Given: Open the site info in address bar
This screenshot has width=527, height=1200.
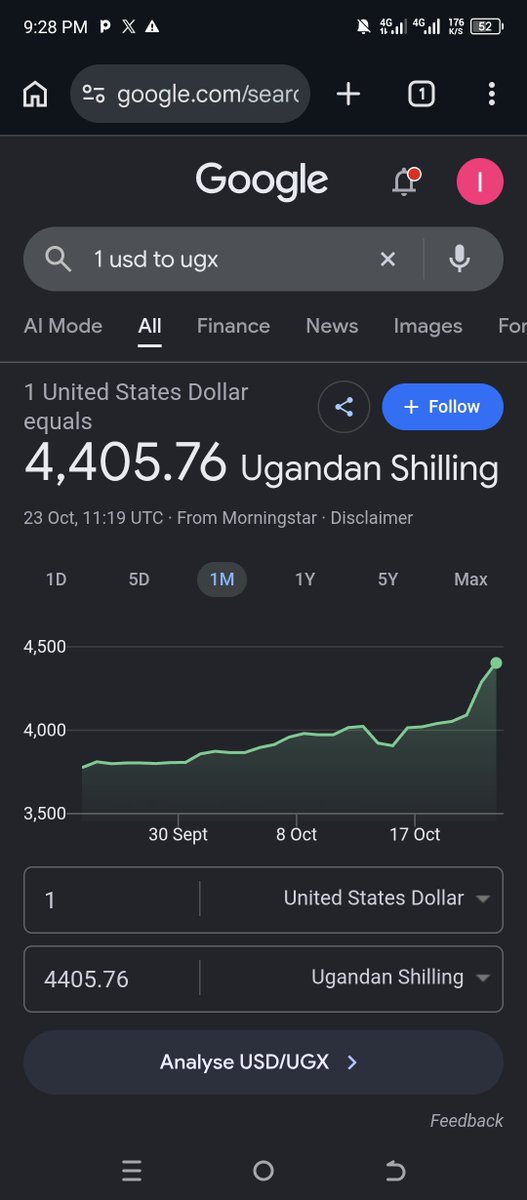Looking at the screenshot, I should click(94, 95).
